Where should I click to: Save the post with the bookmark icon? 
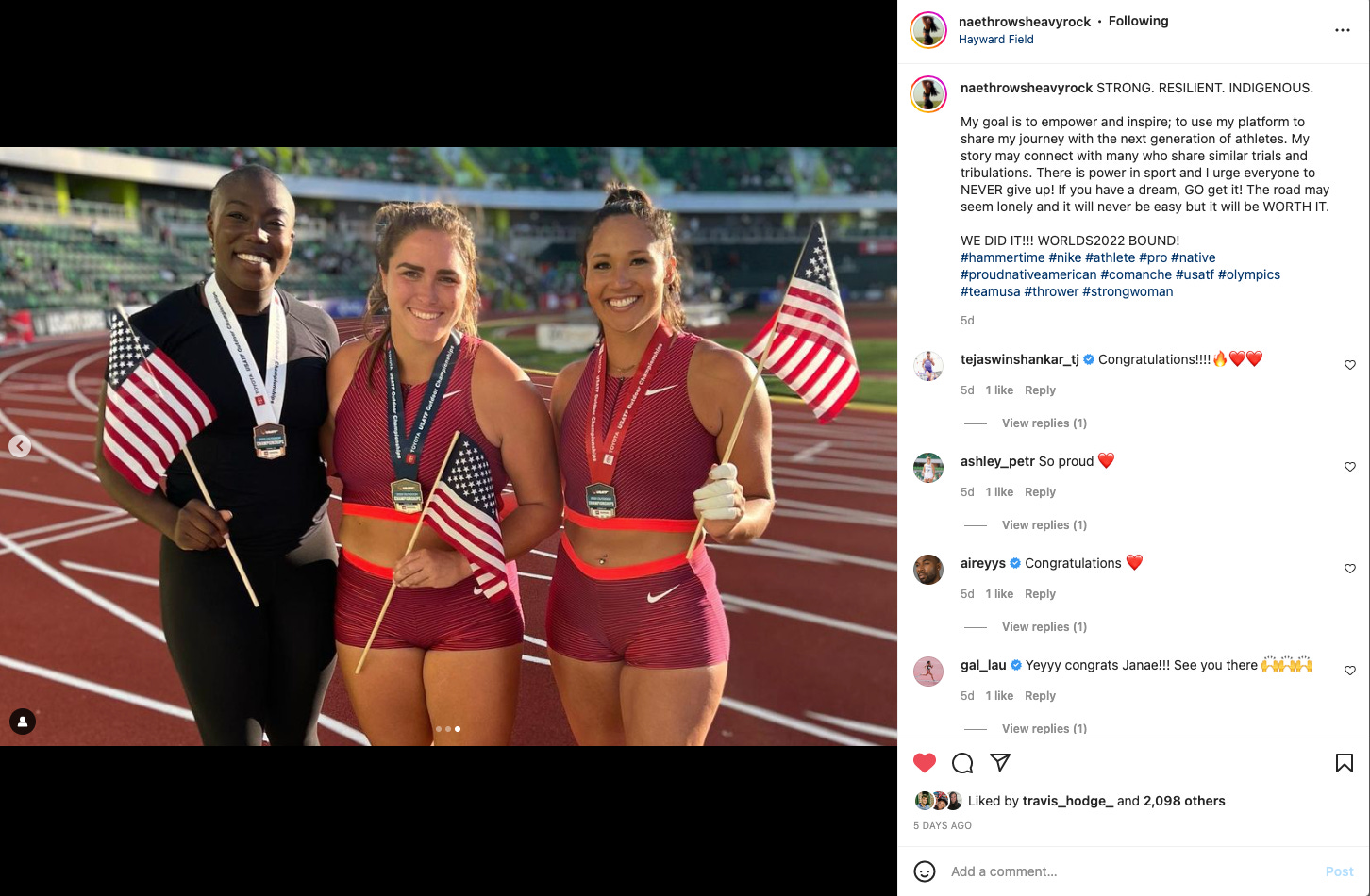pos(1345,763)
